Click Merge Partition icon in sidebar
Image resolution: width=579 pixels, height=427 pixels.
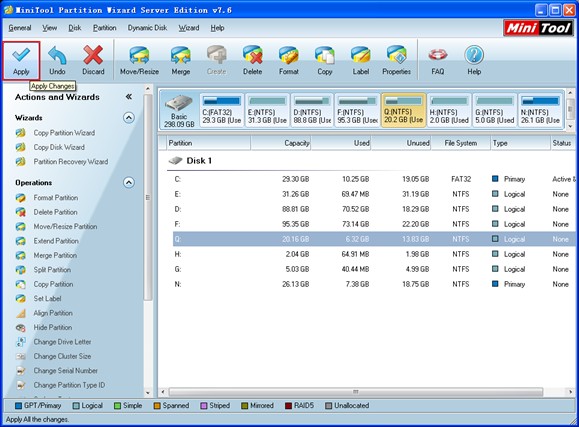point(21,255)
